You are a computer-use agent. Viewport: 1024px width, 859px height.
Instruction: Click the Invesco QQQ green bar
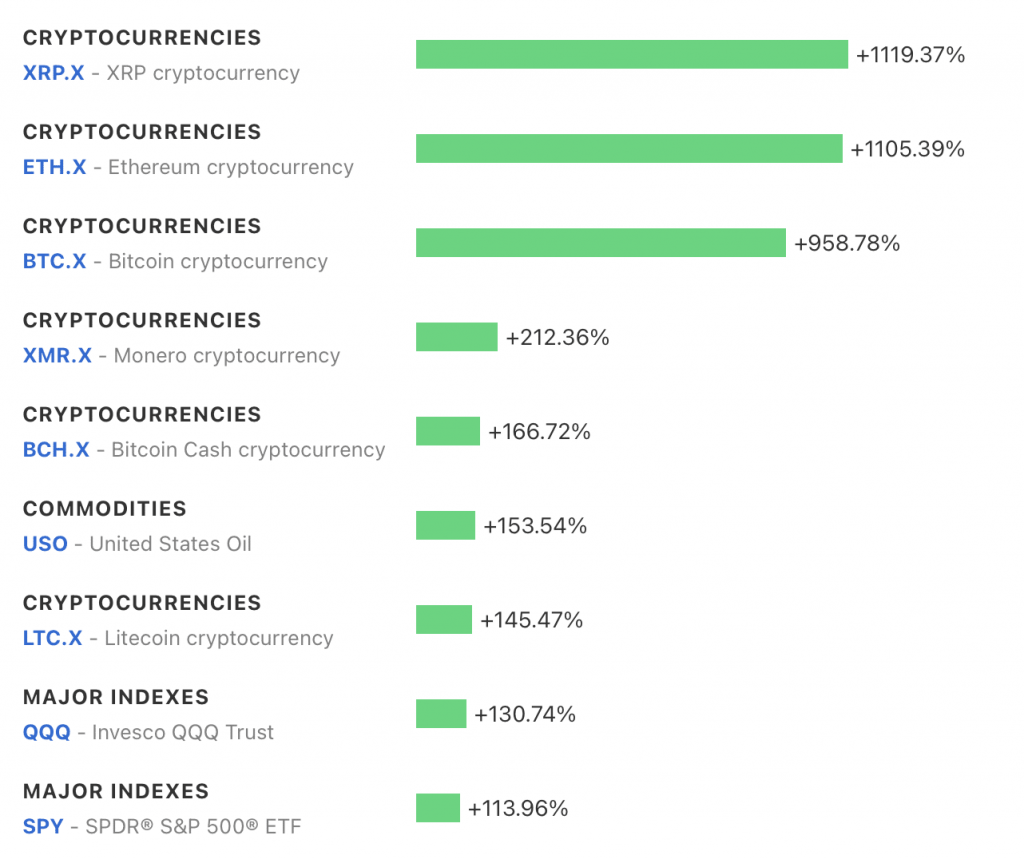[x=441, y=714]
